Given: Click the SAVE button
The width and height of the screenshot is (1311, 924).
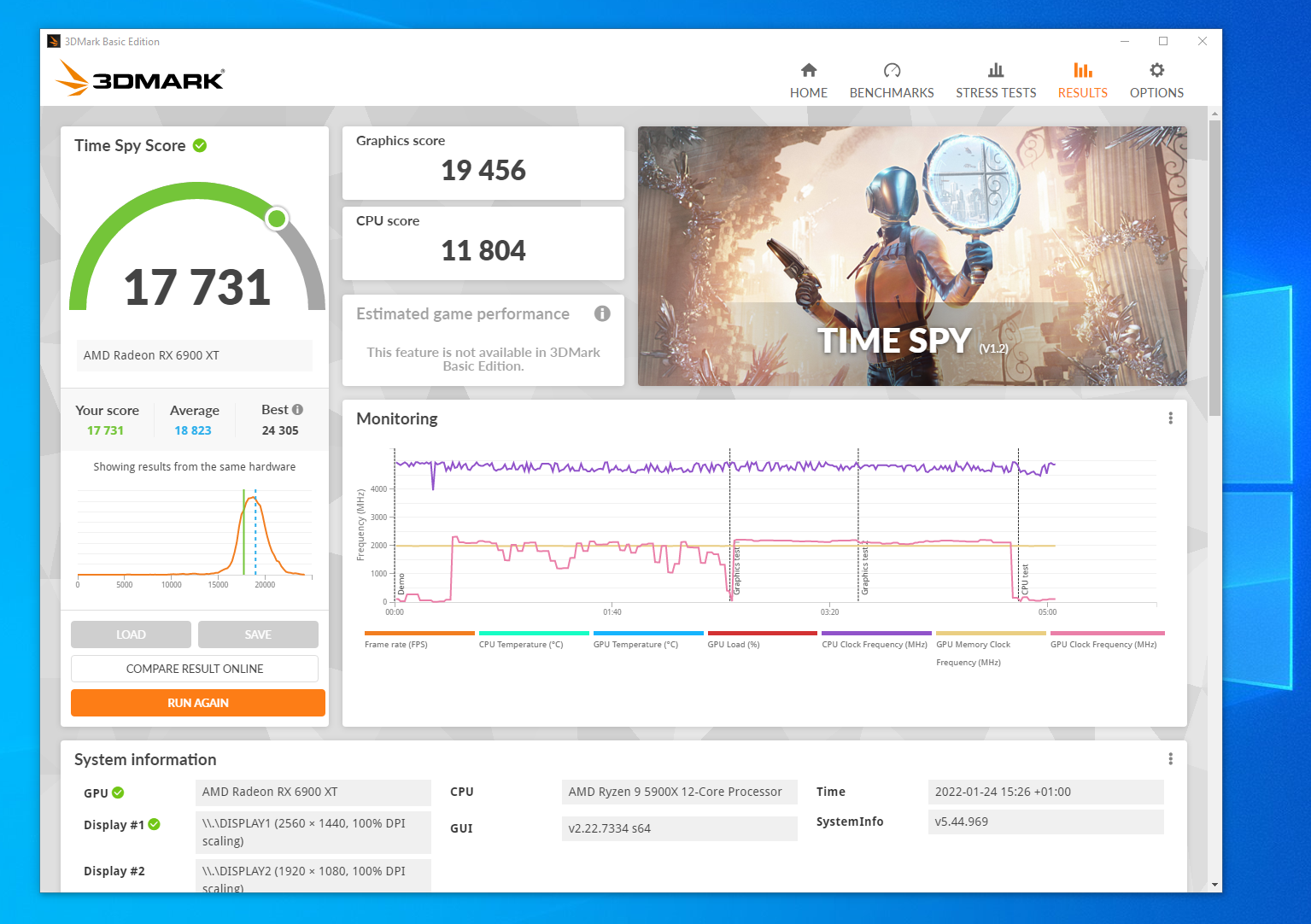Looking at the screenshot, I should (x=258, y=635).
